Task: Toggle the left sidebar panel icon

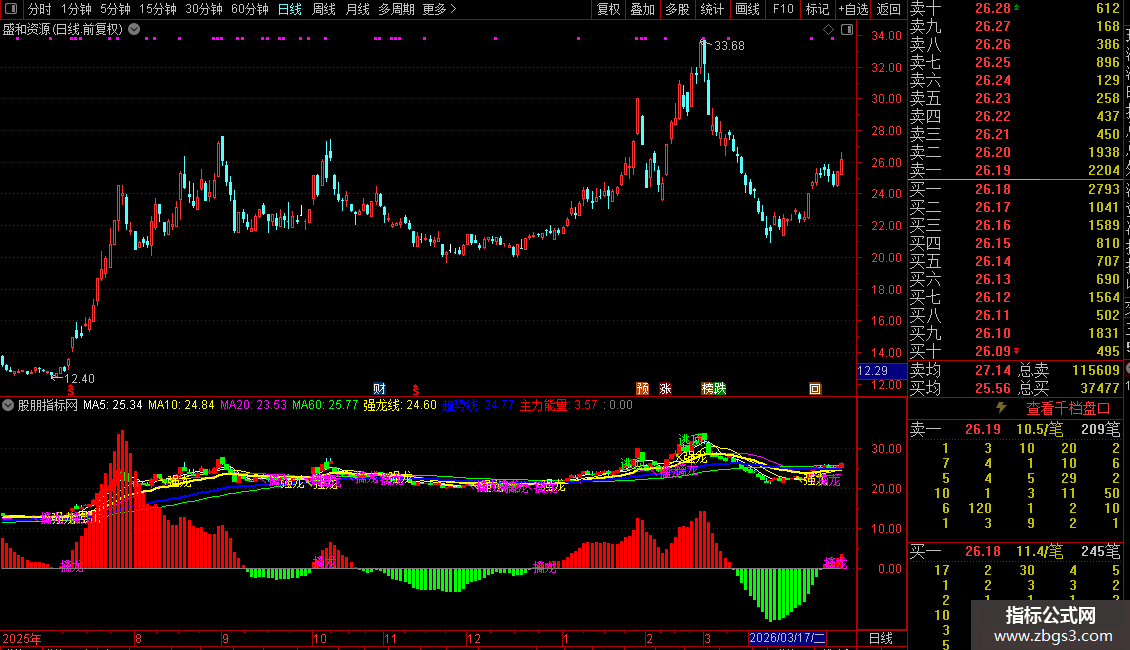Action: coord(11,9)
